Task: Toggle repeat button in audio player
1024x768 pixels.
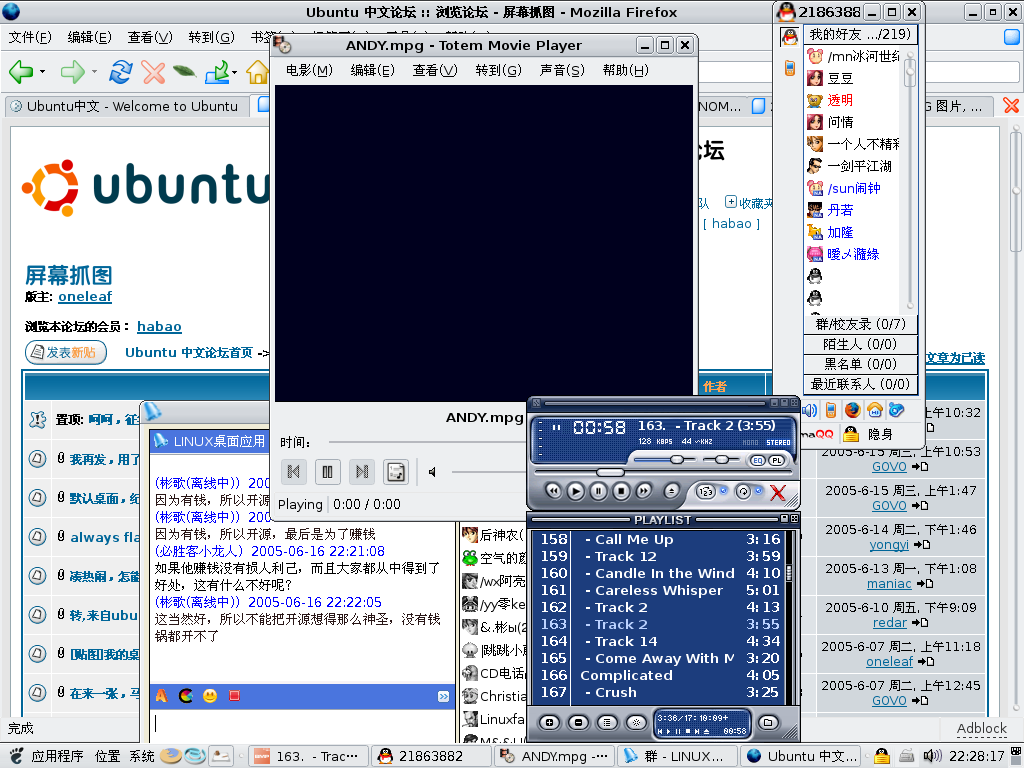Action: tap(743, 492)
